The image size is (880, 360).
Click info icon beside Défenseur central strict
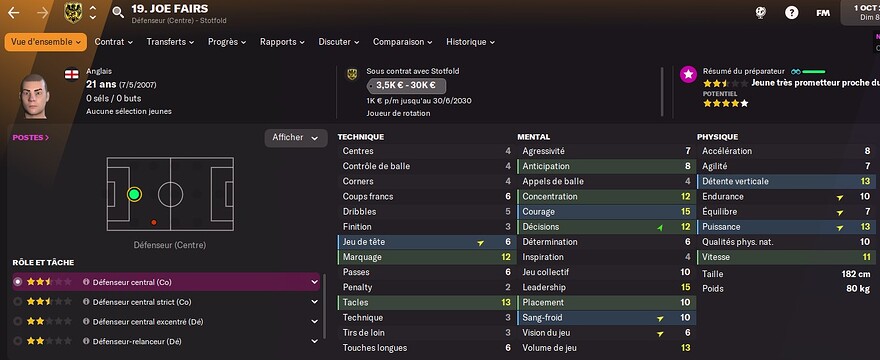pos(86,302)
